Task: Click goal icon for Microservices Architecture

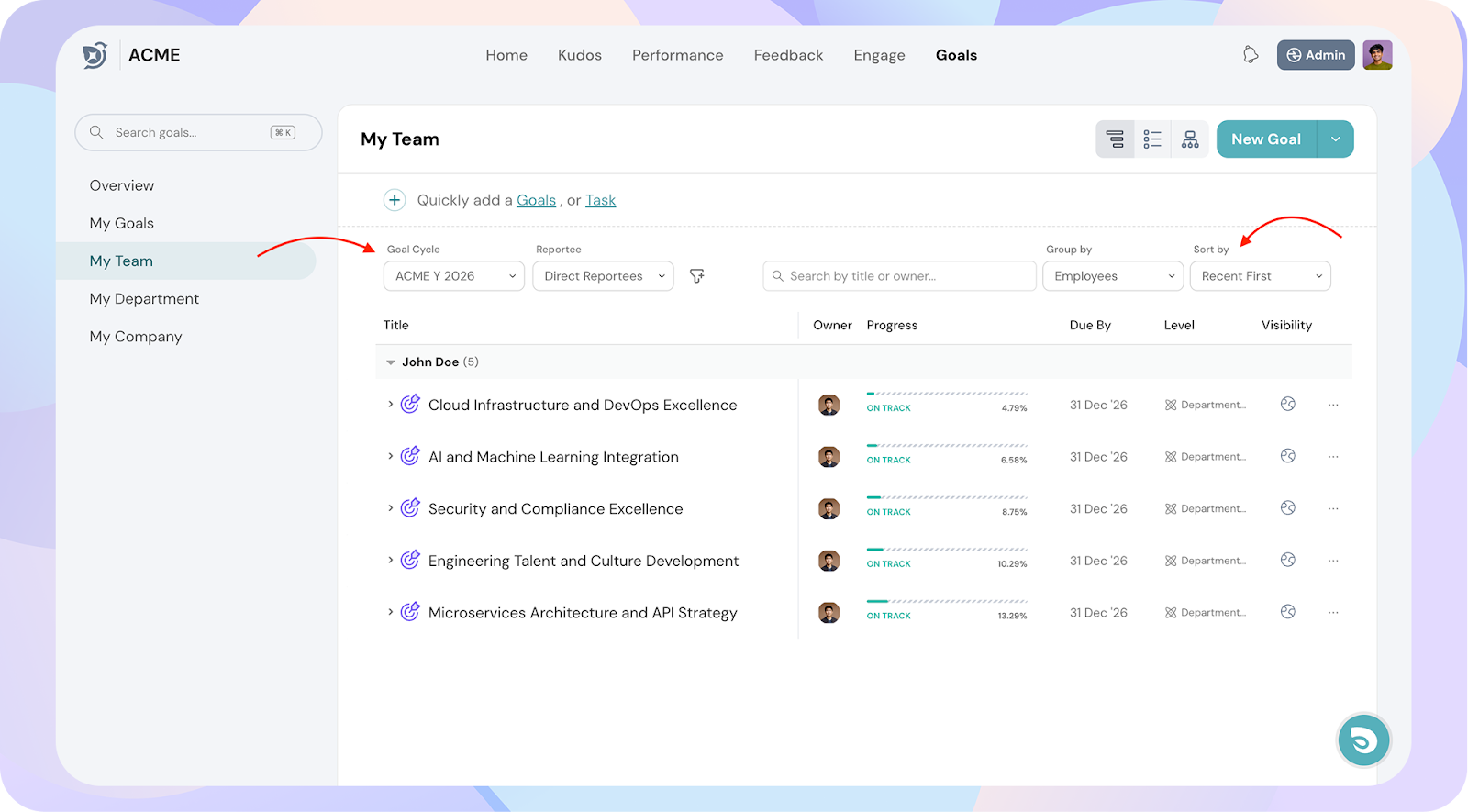Action: pos(410,612)
